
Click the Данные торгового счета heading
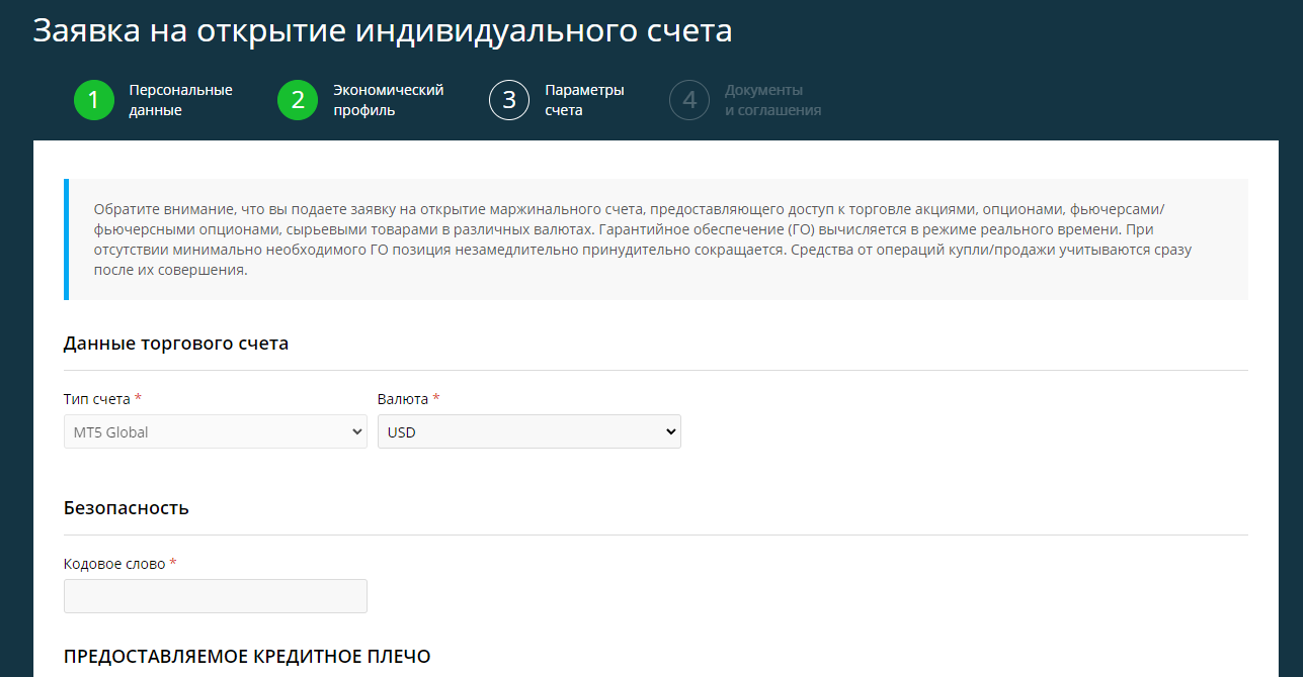click(176, 343)
